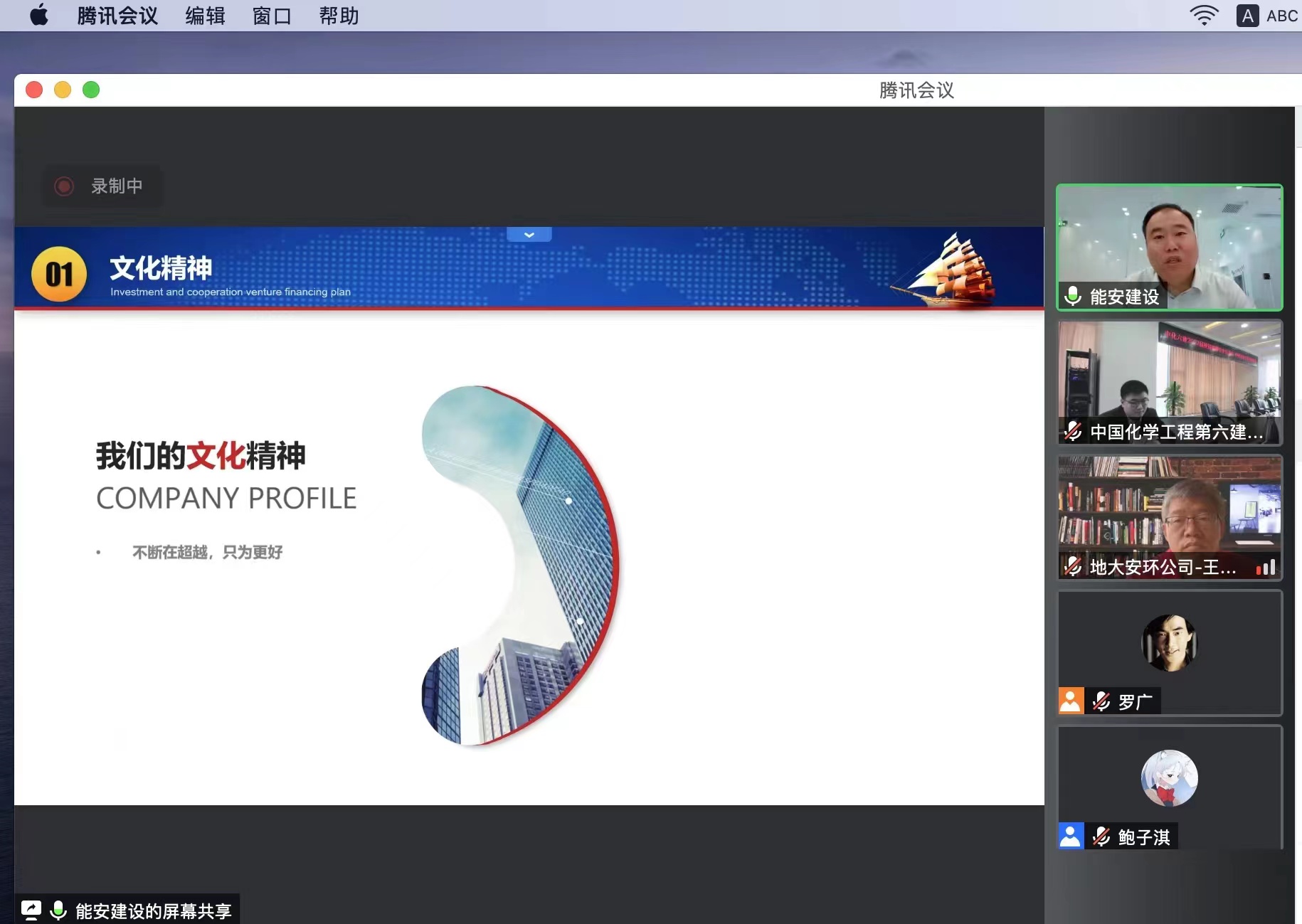This screenshot has height=924, width=1302.
Task: Click signal strength bars on 地大安环公司 tile
Action: pos(1265,567)
